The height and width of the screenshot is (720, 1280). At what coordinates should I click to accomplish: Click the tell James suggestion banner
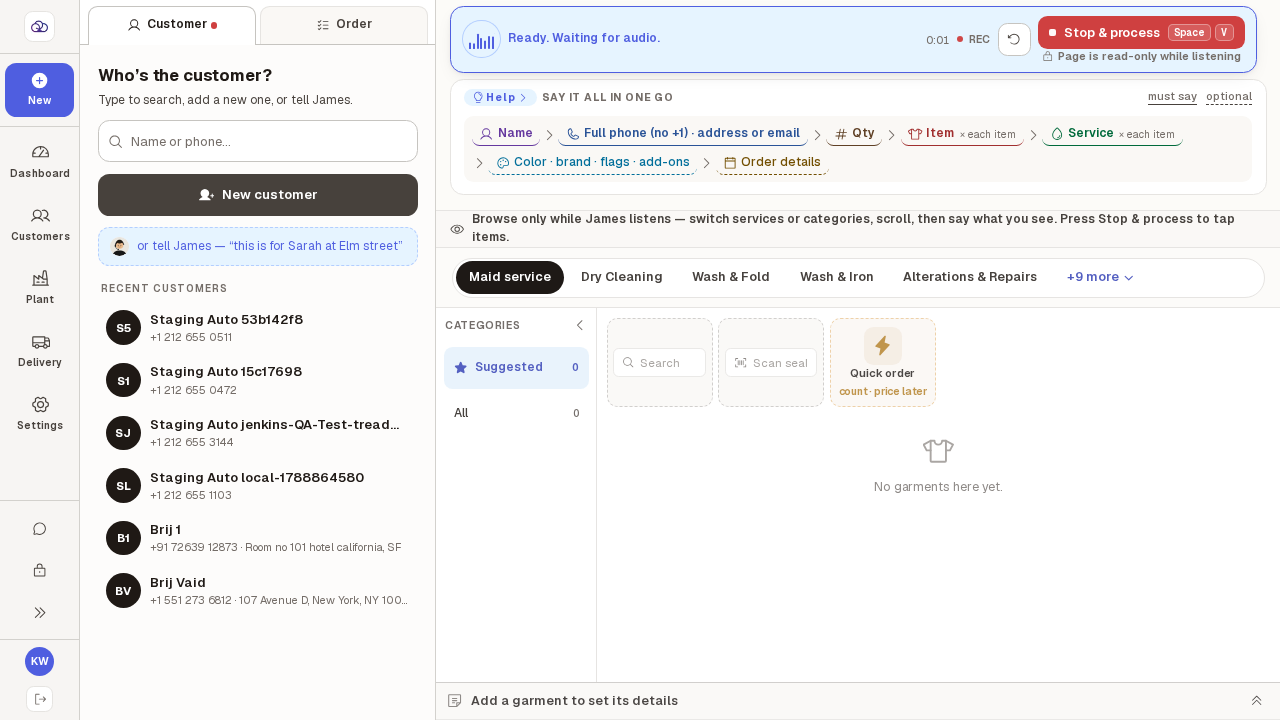(x=258, y=247)
